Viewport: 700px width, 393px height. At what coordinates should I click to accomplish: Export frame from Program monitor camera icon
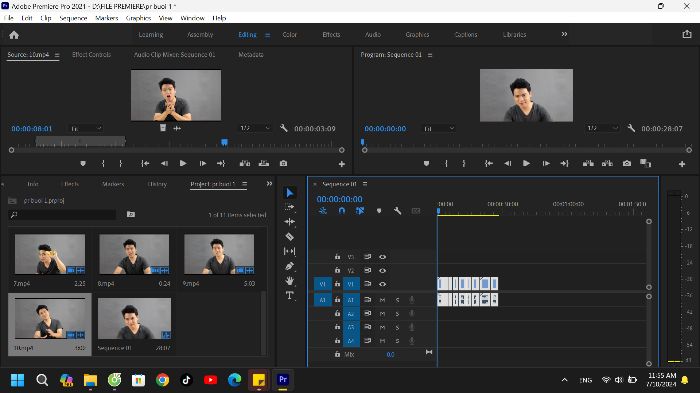point(627,163)
